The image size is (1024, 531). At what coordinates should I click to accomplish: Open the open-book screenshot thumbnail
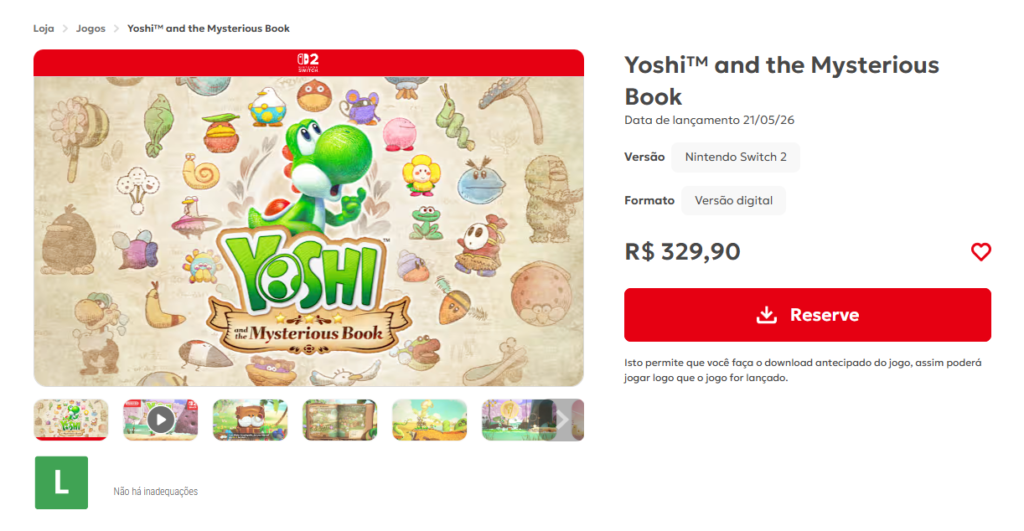click(340, 420)
